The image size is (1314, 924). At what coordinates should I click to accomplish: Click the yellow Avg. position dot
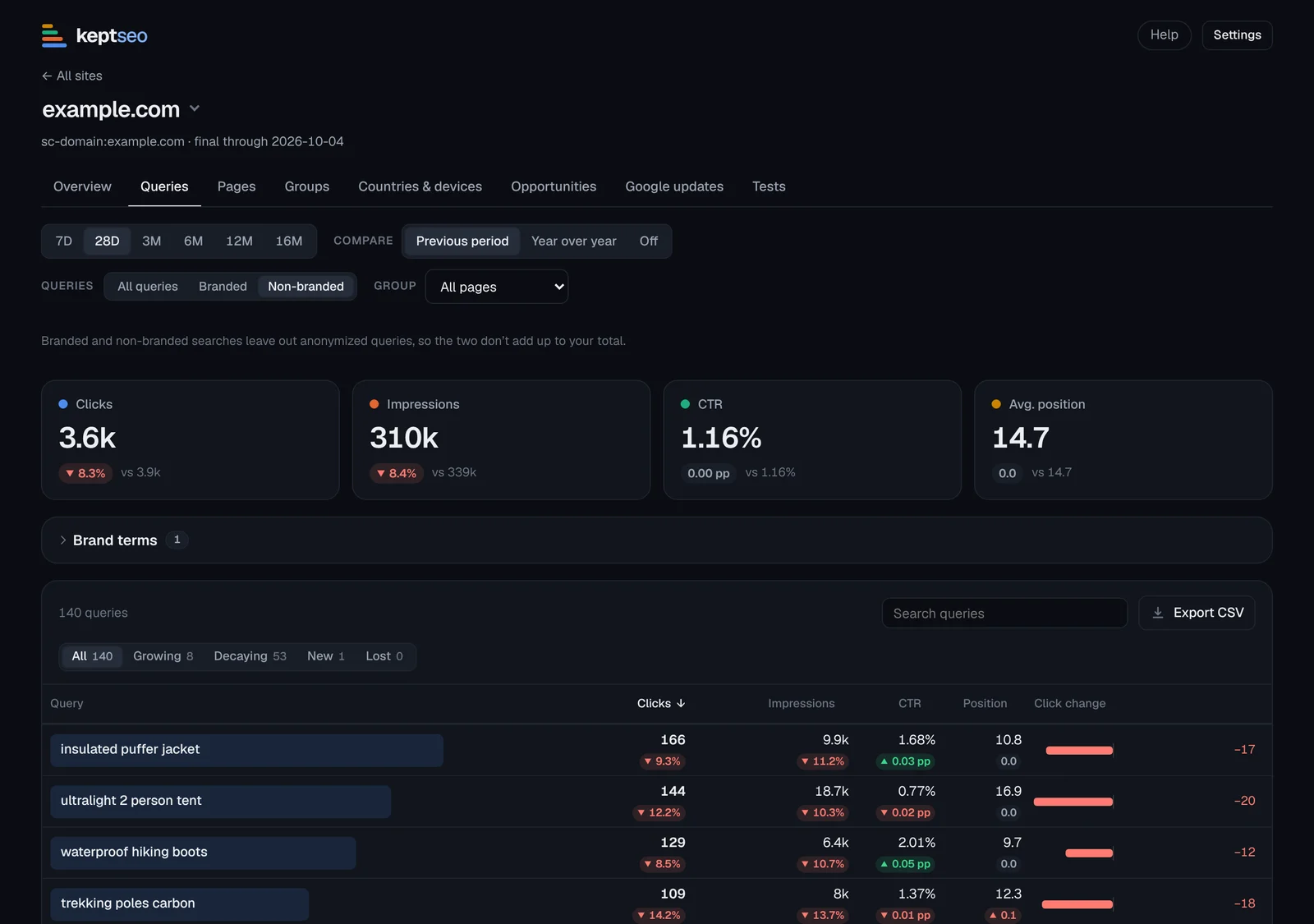(x=996, y=404)
